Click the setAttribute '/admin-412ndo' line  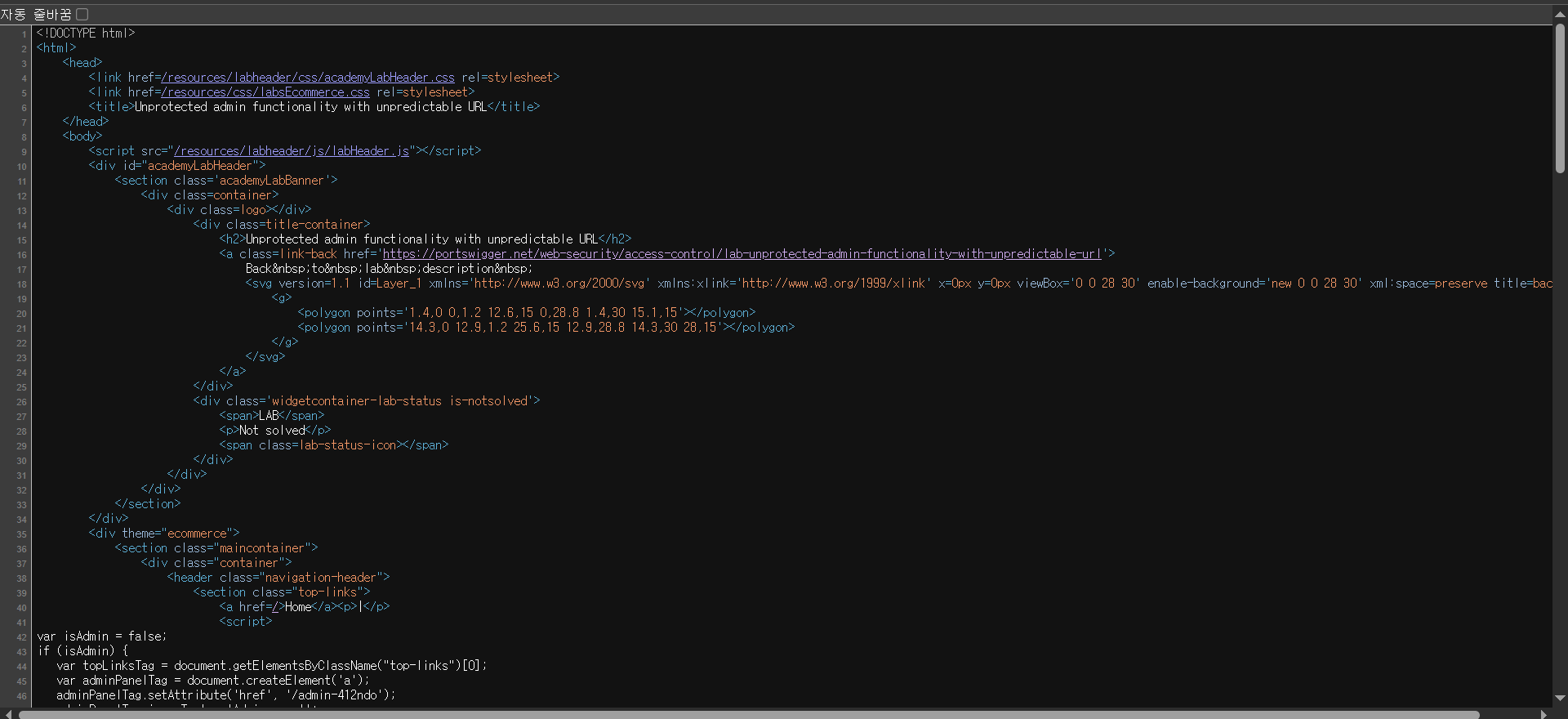pyautogui.click(x=226, y=695)
